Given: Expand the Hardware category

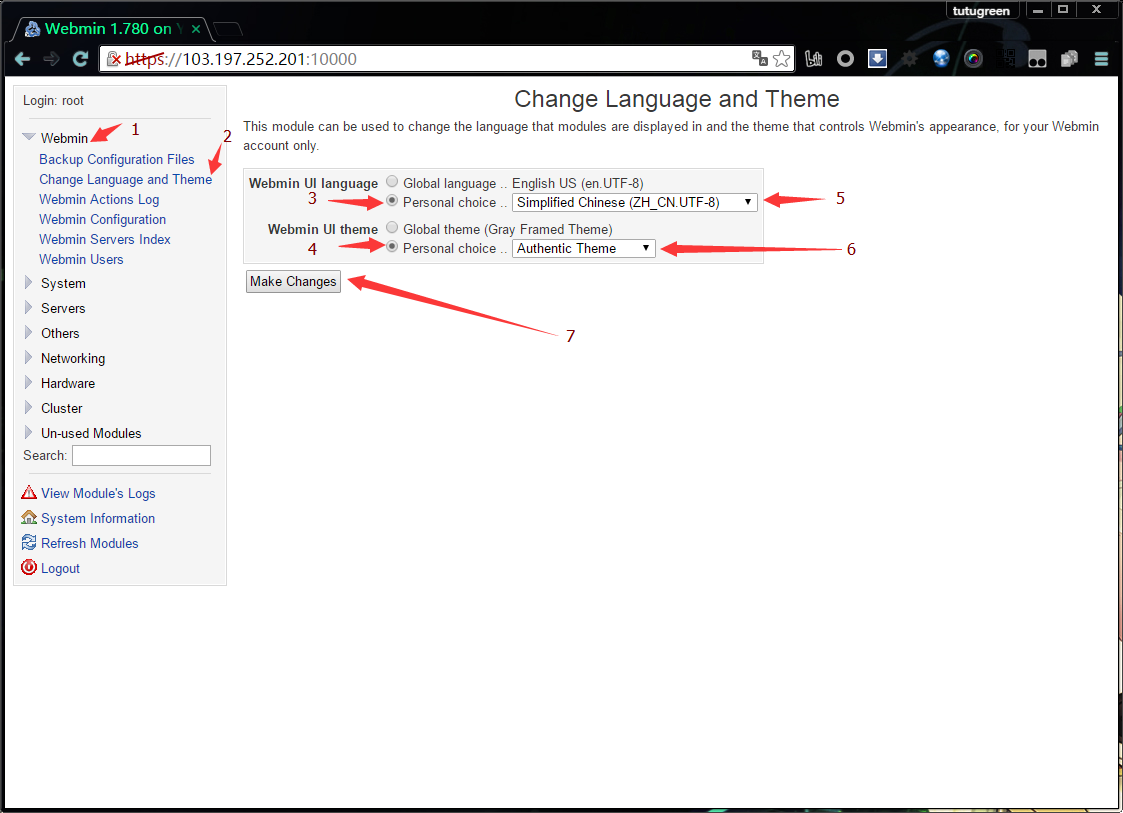Looking at the screenshot, I should tap(29, 383).
